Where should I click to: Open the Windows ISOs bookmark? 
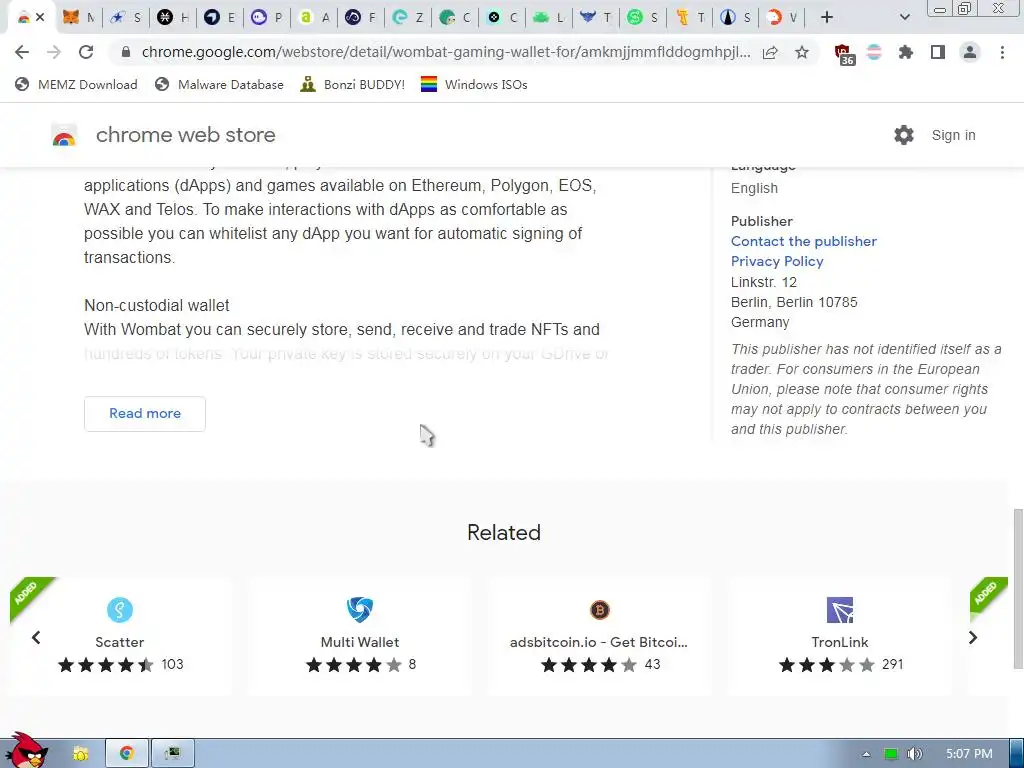[474, 84]
